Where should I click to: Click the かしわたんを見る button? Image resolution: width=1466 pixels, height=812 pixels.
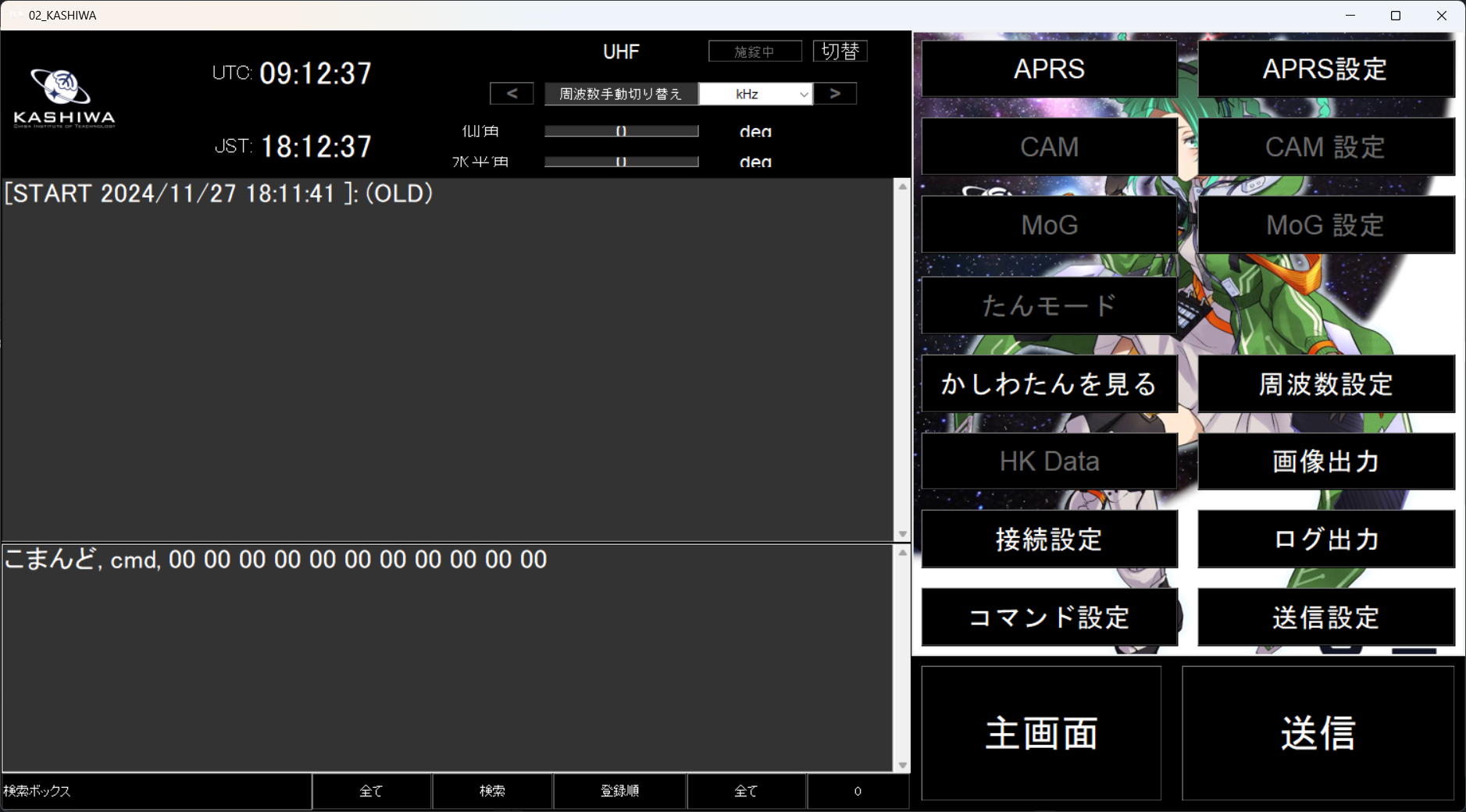pos(1049,383)
